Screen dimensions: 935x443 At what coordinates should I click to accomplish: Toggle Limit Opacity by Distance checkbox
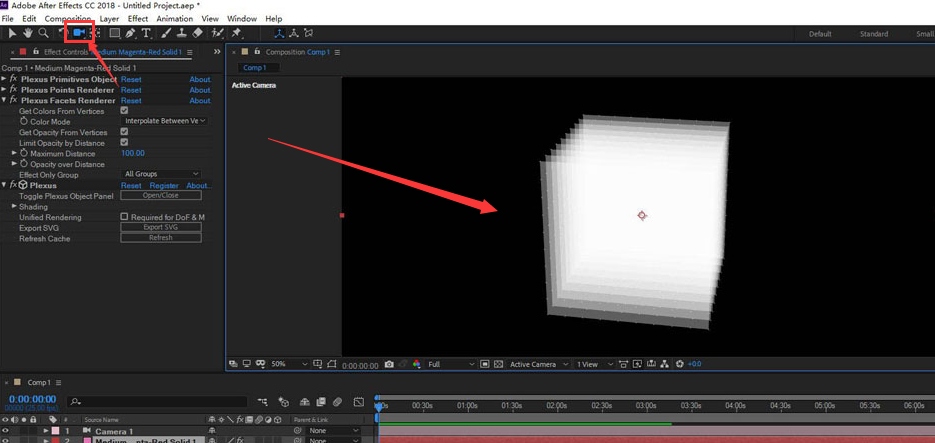pos(124,142)
